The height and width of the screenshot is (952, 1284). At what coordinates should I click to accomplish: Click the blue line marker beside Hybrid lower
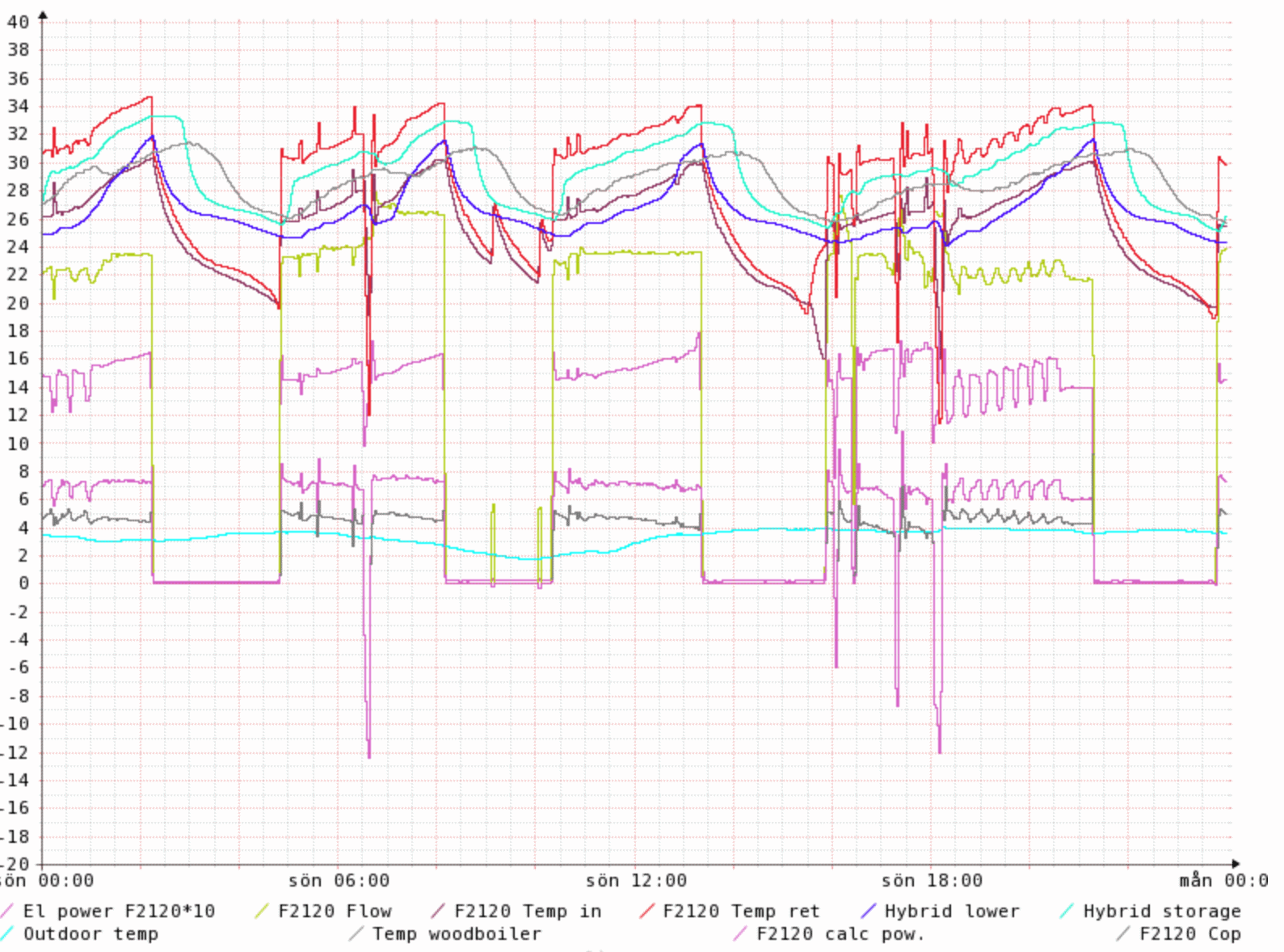coord(869,912)
